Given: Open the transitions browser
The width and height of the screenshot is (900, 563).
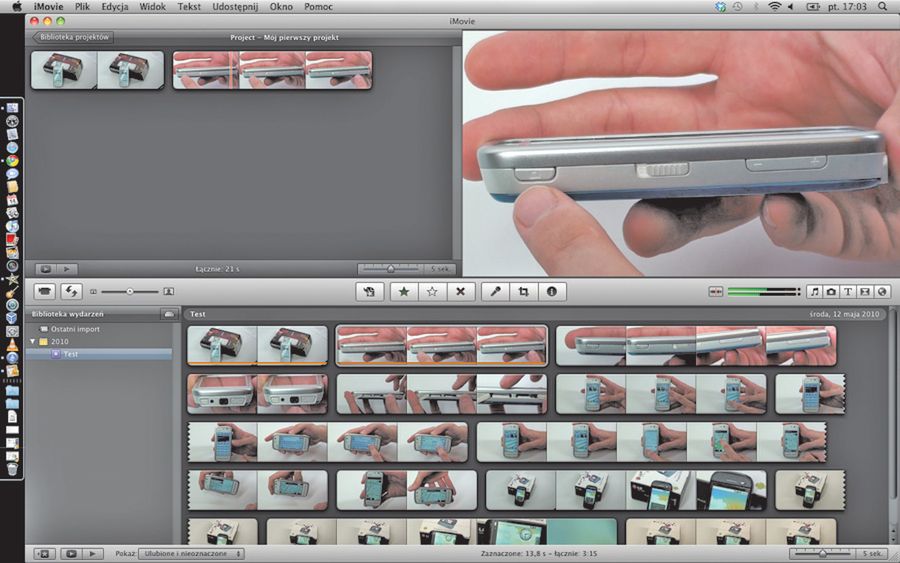Looking at the screenshot, I should click(x=865, y=292).
